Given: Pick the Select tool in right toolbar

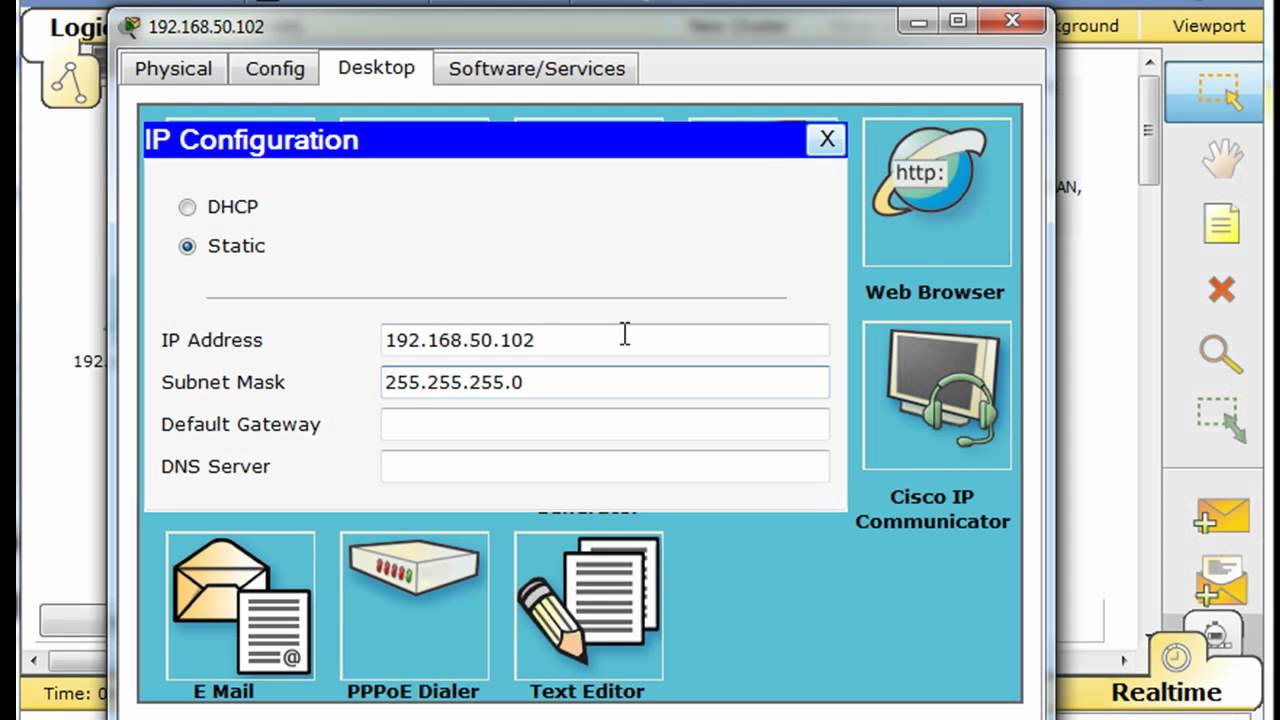Looking at the screenshot, I should tap(1221, 90).
